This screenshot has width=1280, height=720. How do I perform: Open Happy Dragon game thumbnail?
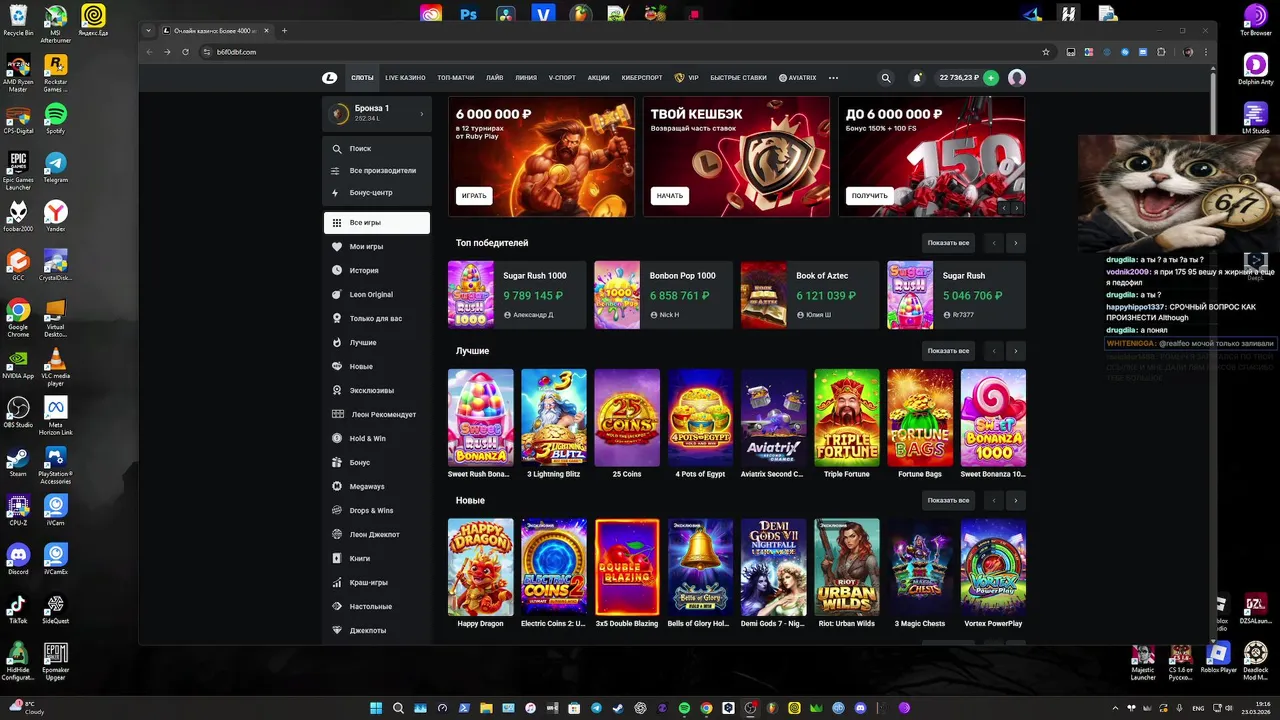(x=481, y=566)
